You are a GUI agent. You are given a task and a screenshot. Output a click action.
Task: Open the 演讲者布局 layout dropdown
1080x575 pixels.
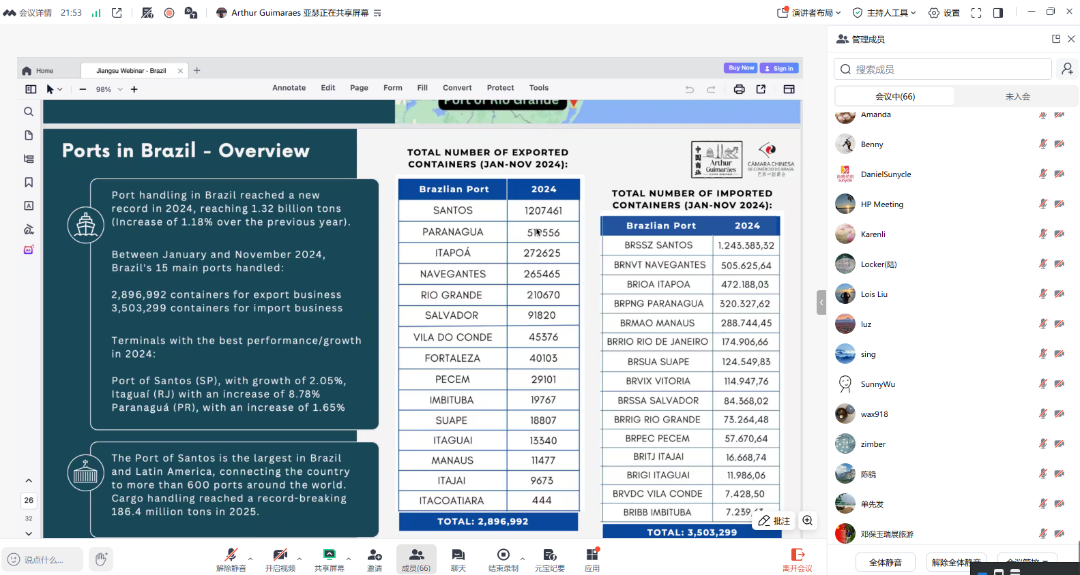pyautogui.click(x=809, y=12)
